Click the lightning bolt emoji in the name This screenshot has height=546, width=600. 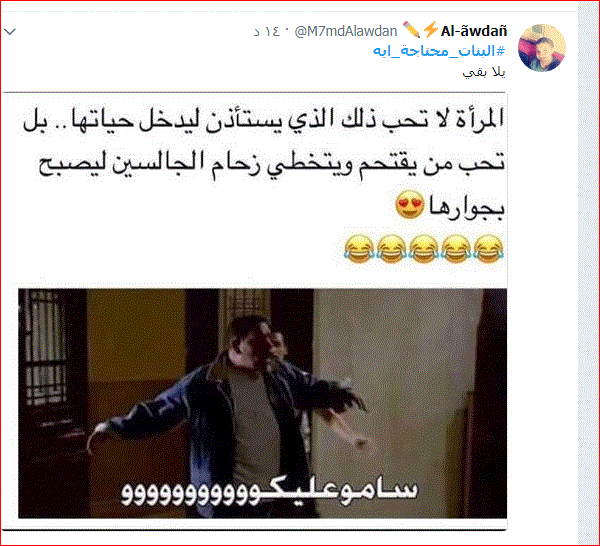pyautogui.click(x=431, y=30)
